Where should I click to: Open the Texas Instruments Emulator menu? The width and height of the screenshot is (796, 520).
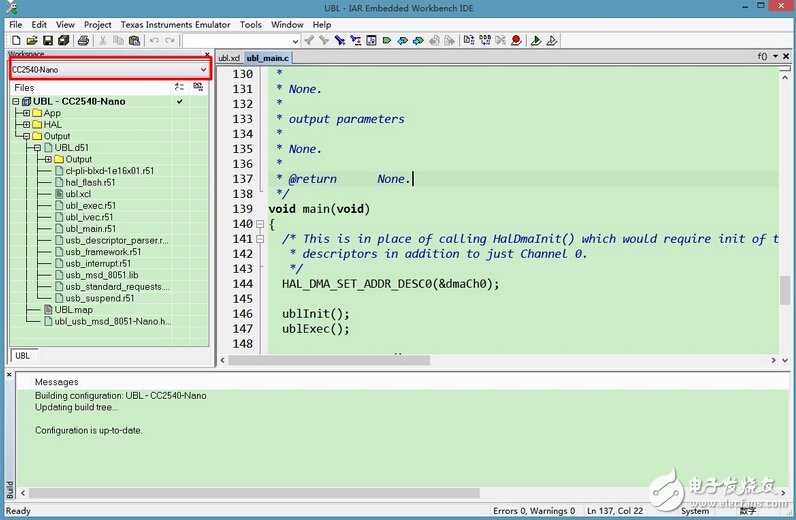(176, 24)
